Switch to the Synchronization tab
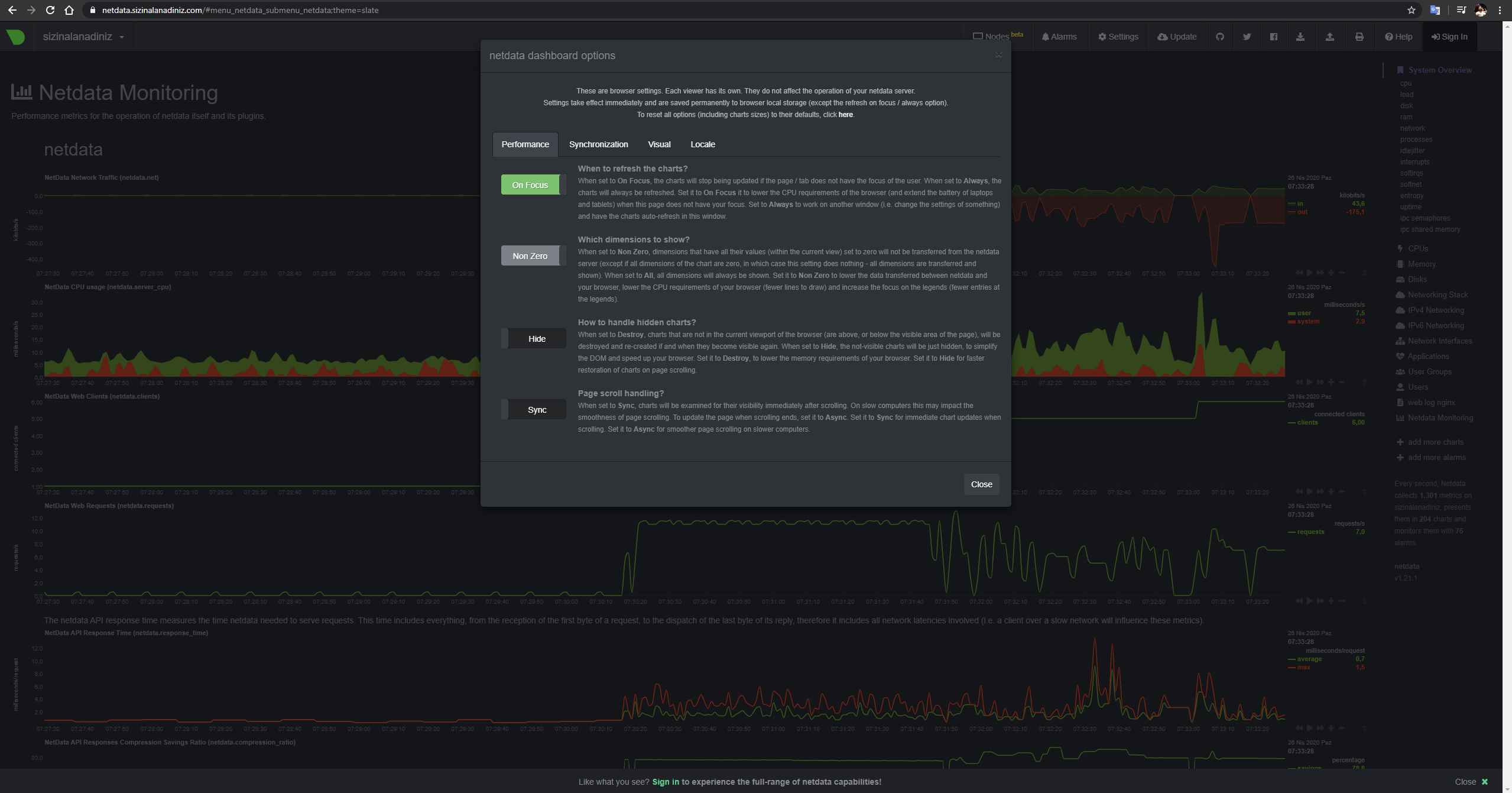 tap(598, 144)
